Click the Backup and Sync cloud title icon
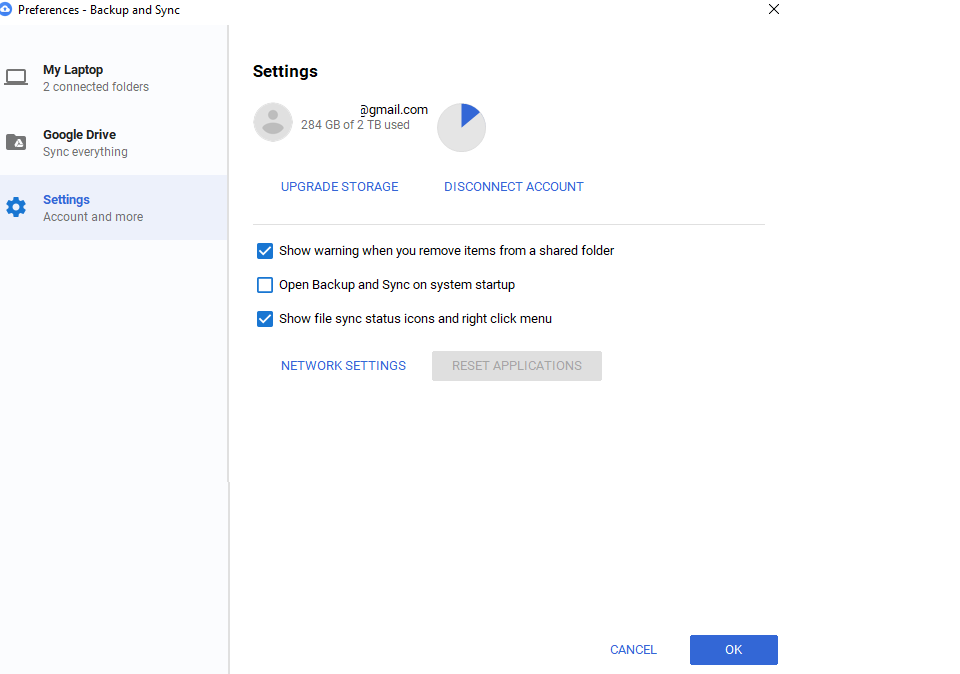The image size is (960, 674). point(6,9)
